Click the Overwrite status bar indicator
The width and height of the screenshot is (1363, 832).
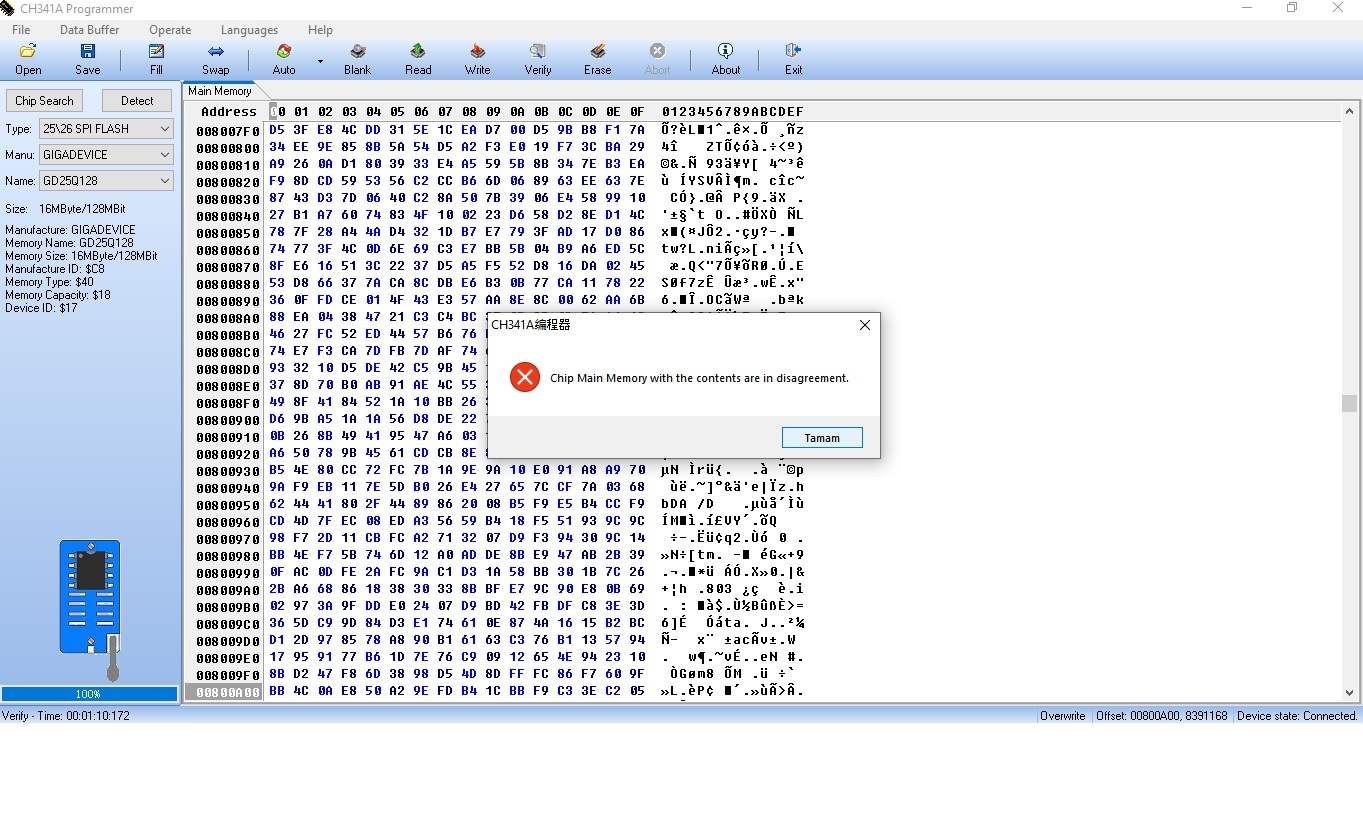click(1062, 716)
